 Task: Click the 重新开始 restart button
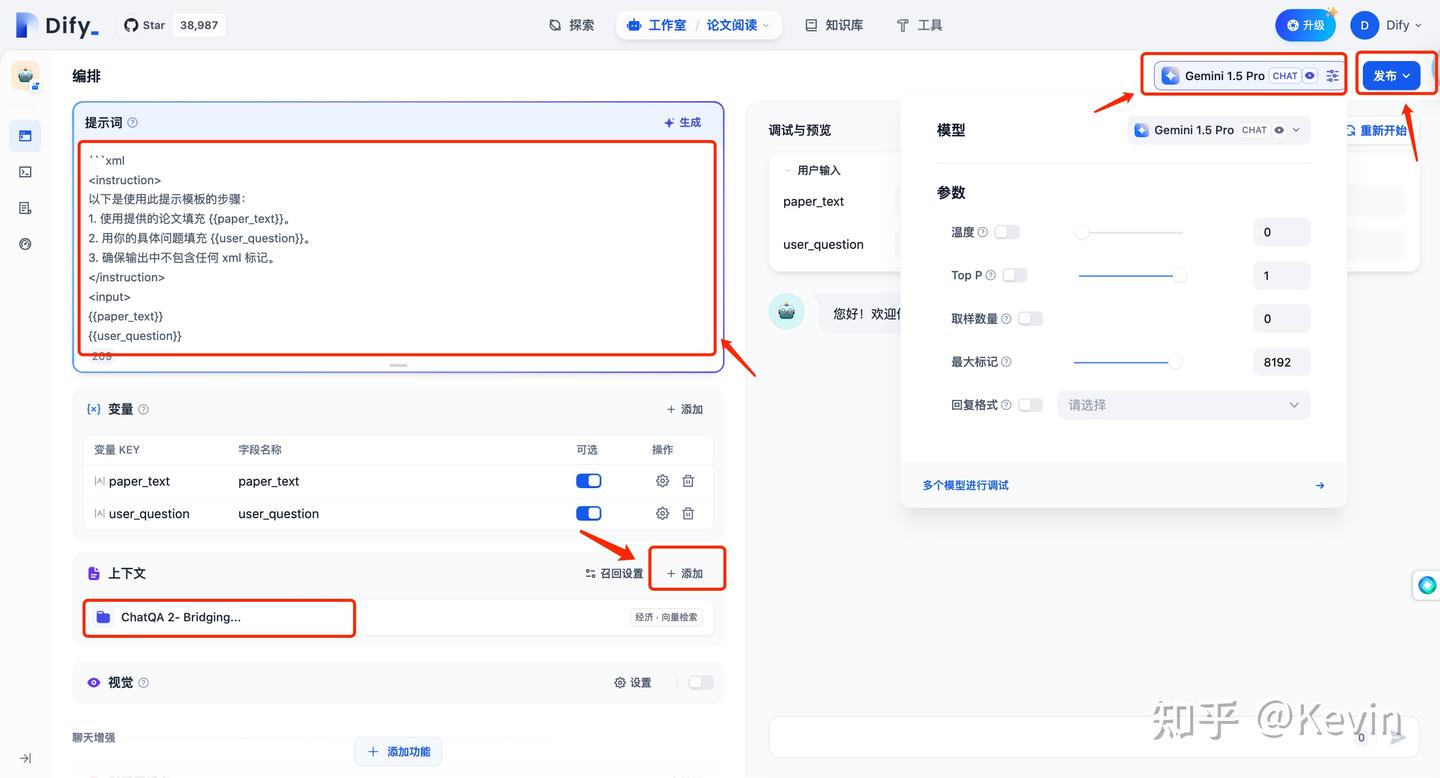click(x=1377, y=130)
